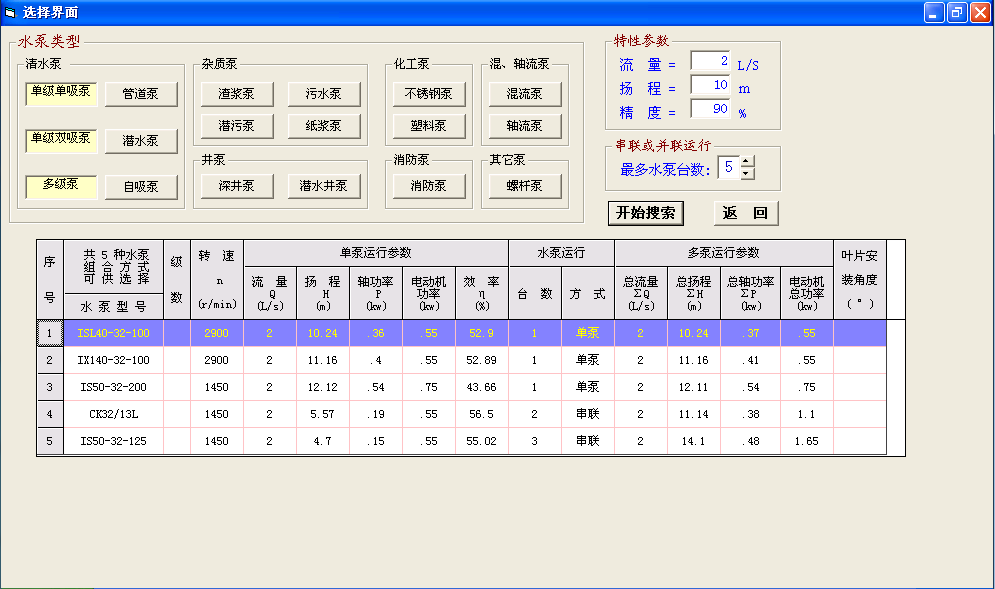Screen dimensions: 995x589
Task: Close the 选择界面 window
Action: coord(980,13)
